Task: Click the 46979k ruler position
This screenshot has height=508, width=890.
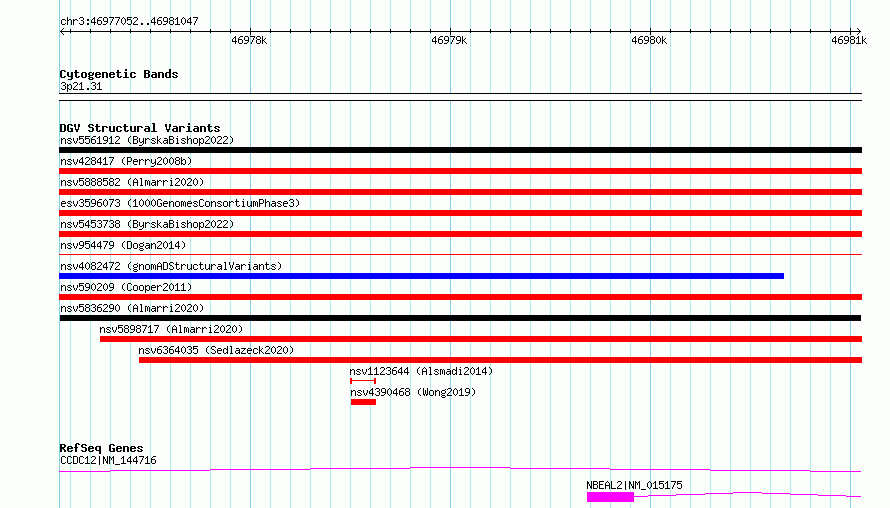Action: [449, 40]
